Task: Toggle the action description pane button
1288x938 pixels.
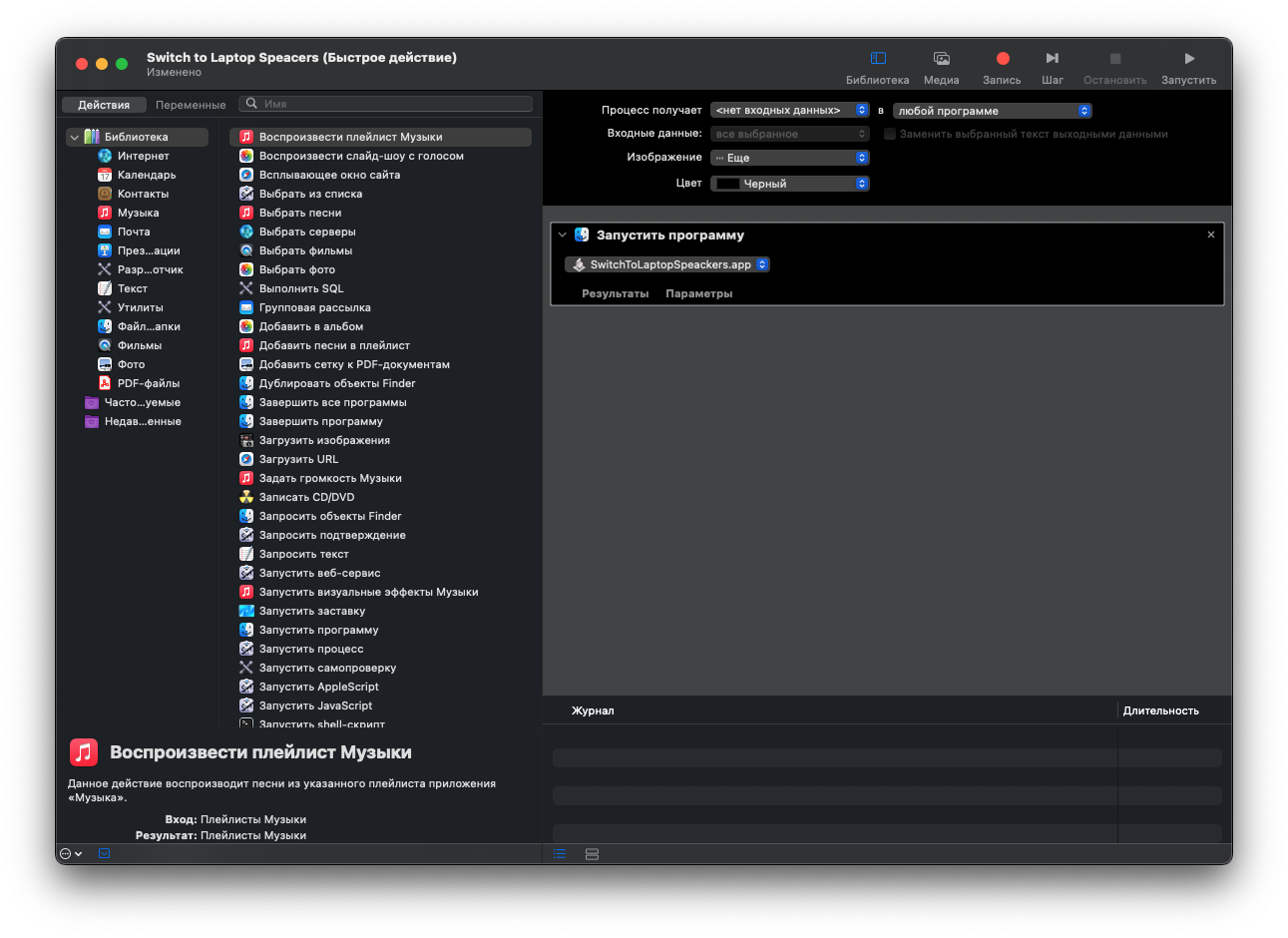Action: [x=104, y=854]
